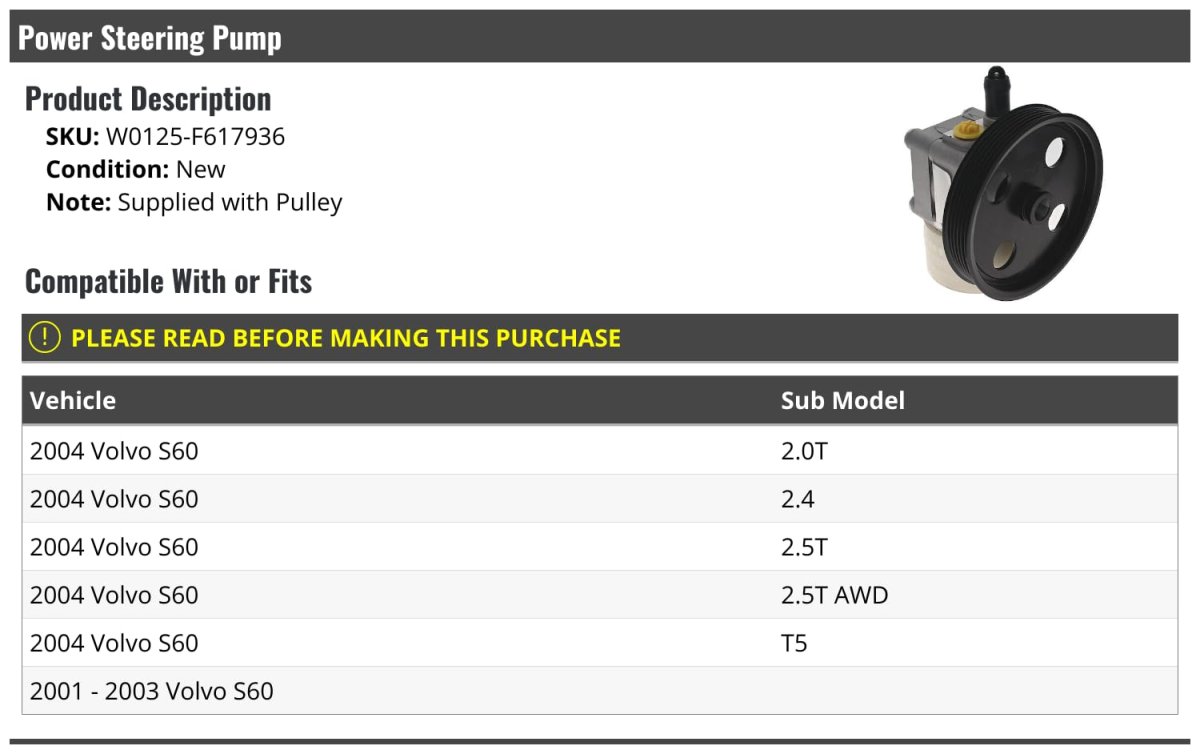Click the Power Steering Pump title bar

150,38
